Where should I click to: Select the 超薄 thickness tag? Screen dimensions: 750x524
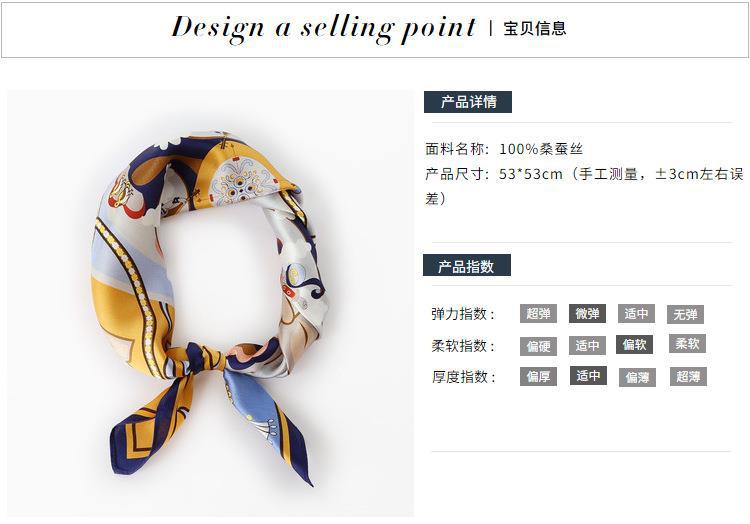point(688,376)
